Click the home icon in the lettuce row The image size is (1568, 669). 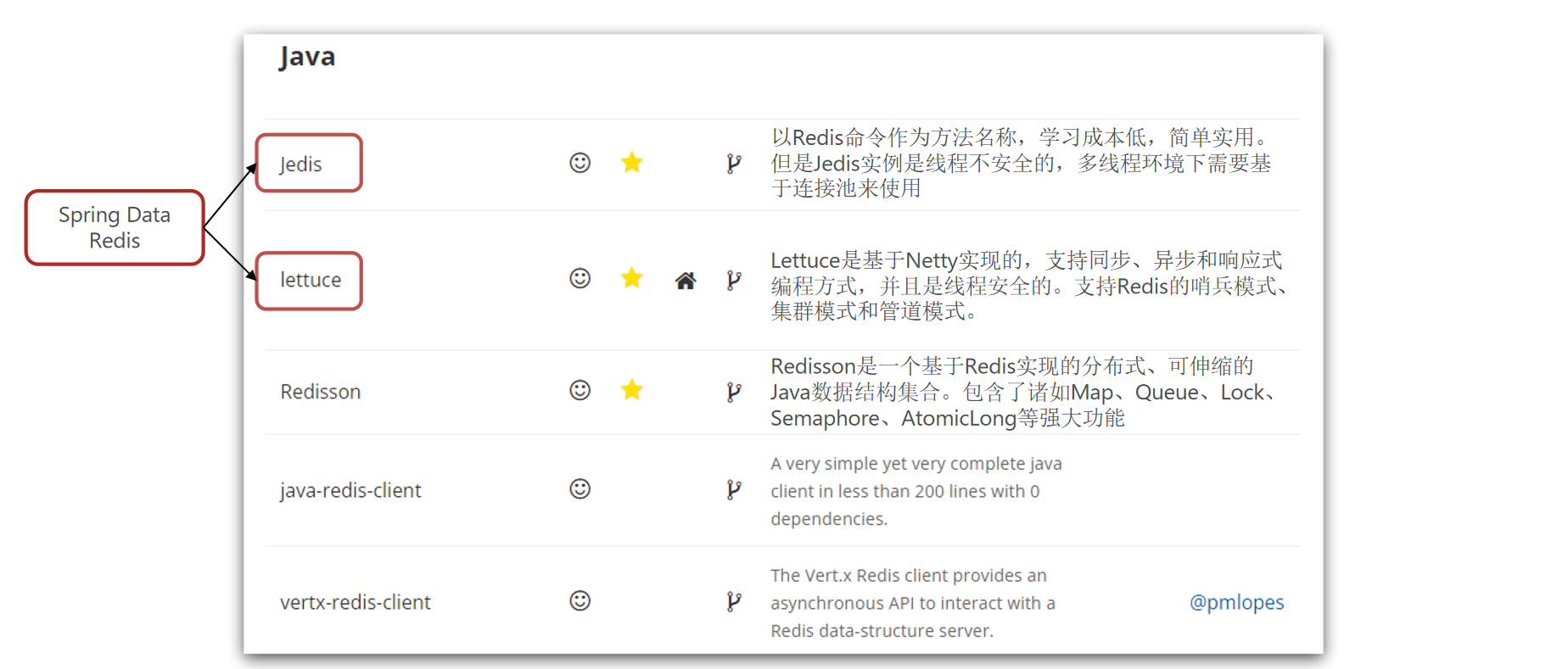[x=686, y=281]
